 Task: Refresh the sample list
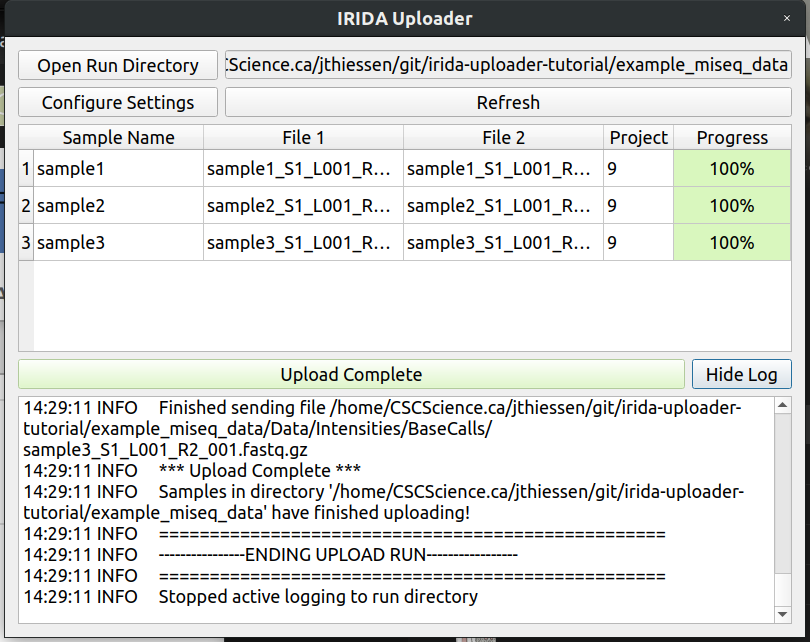(508, 102)
